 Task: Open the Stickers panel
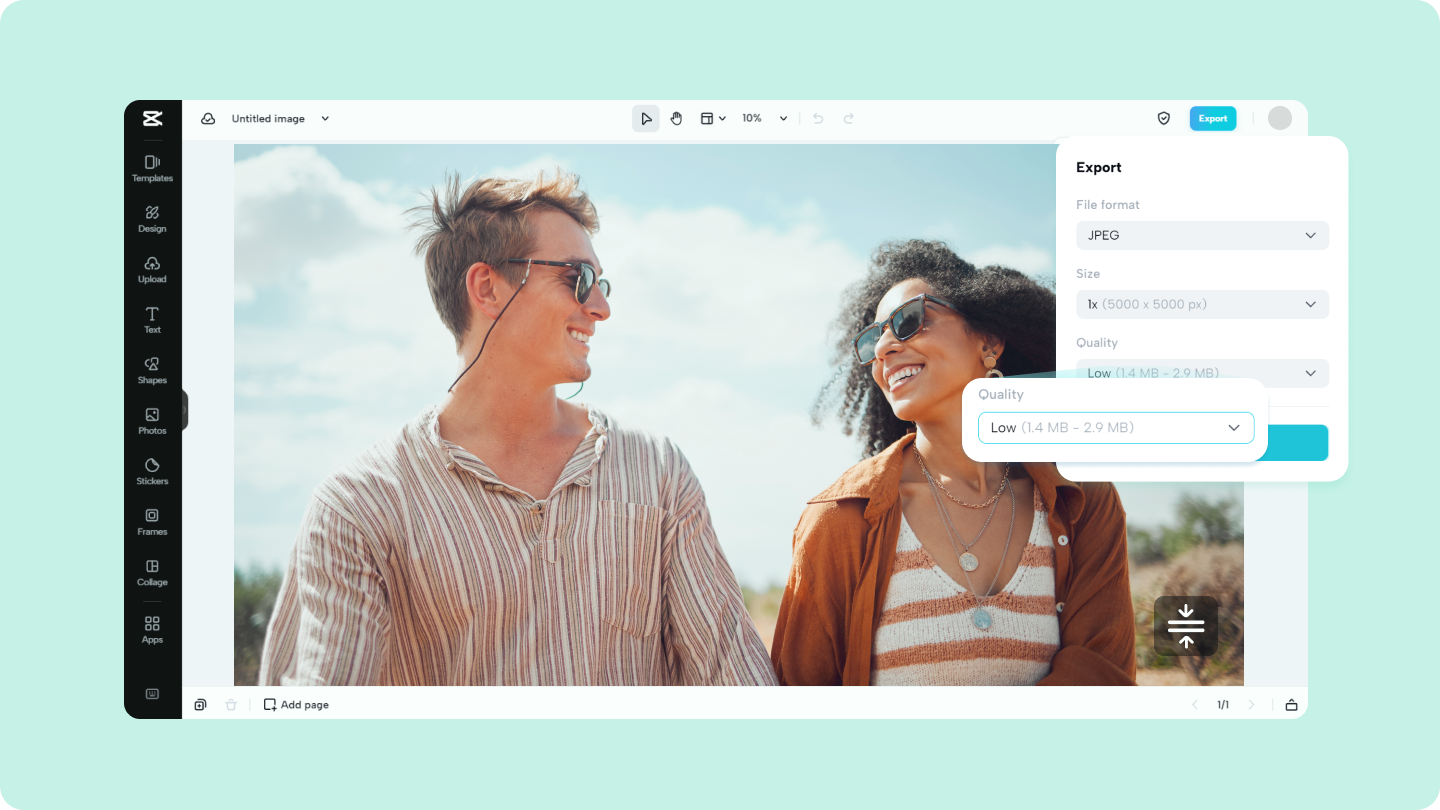pyautogui.click(x=152, y=471)
